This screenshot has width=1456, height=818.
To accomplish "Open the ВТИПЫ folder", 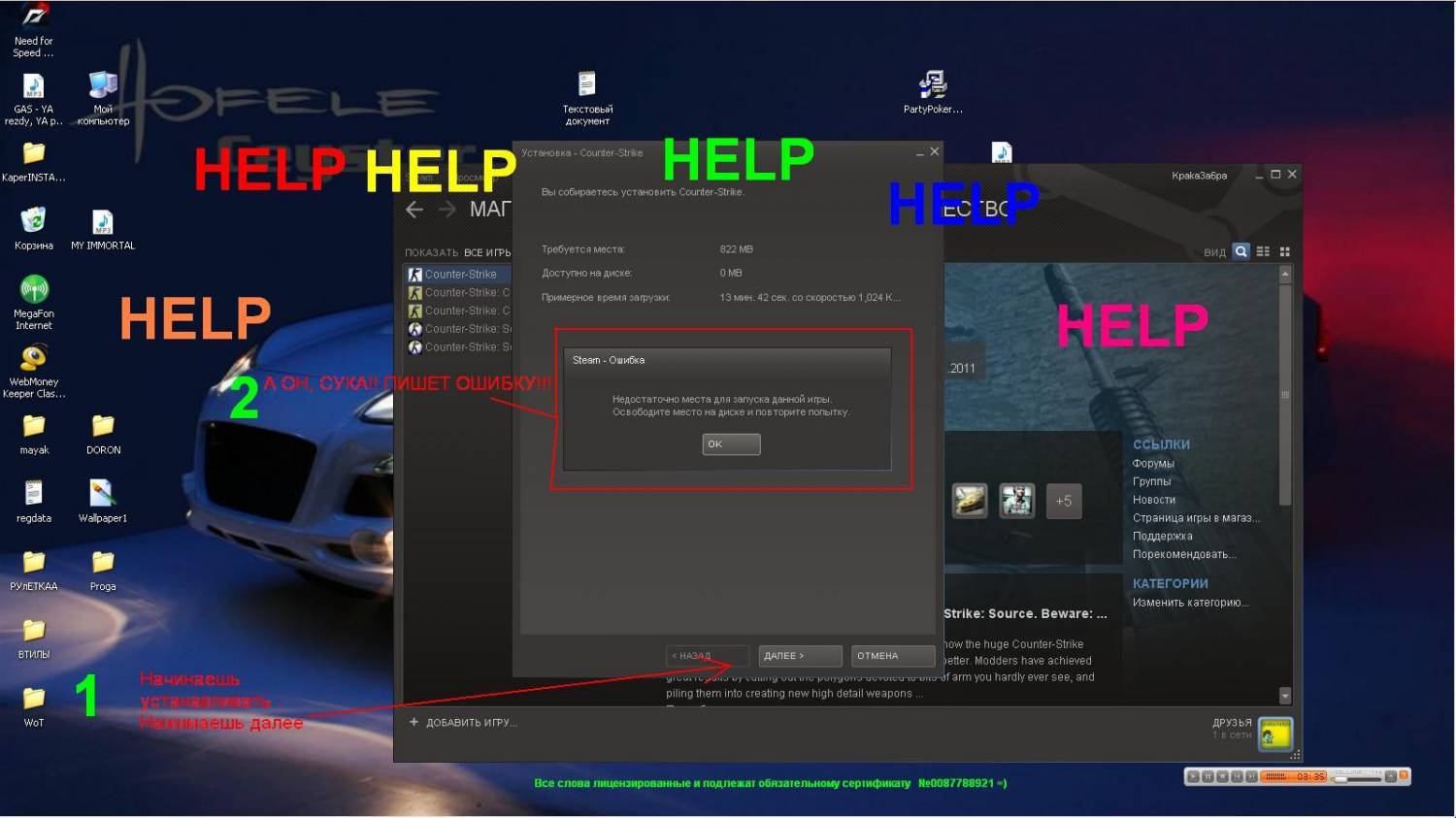I will (x=34, y=639).
